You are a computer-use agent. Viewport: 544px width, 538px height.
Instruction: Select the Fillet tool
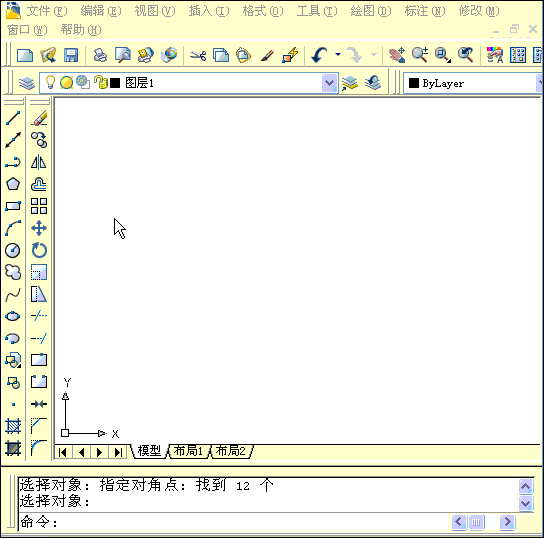(x=39, y=448)
